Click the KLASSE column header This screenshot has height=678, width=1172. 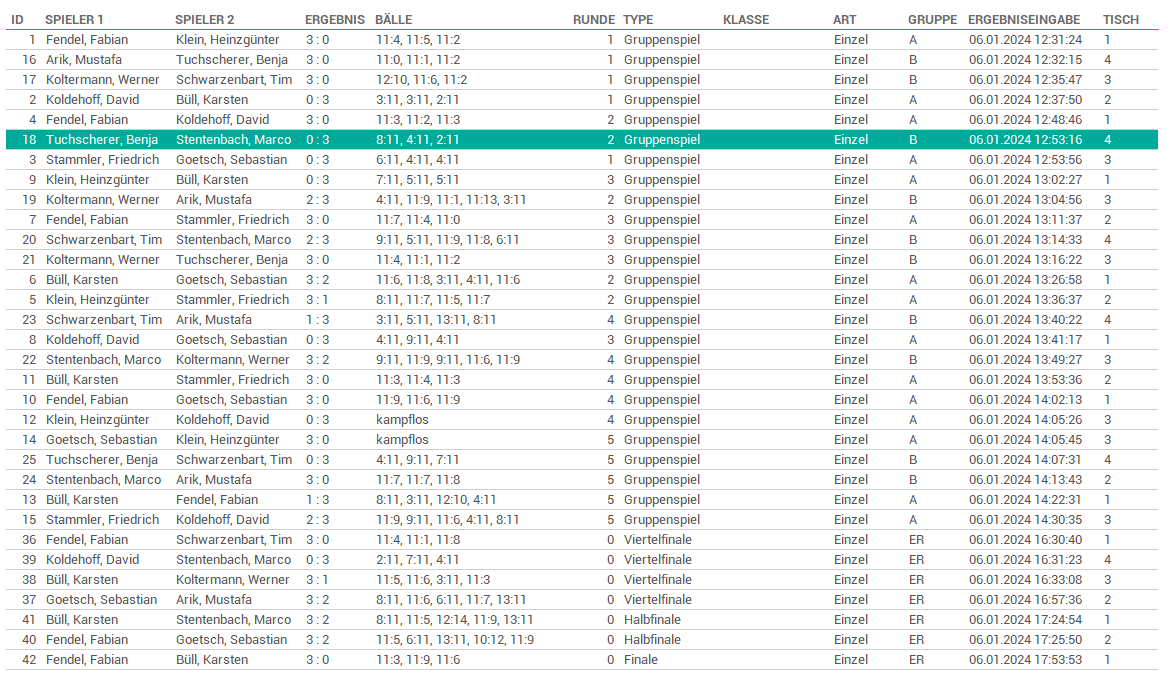click(x=746, y=20)
